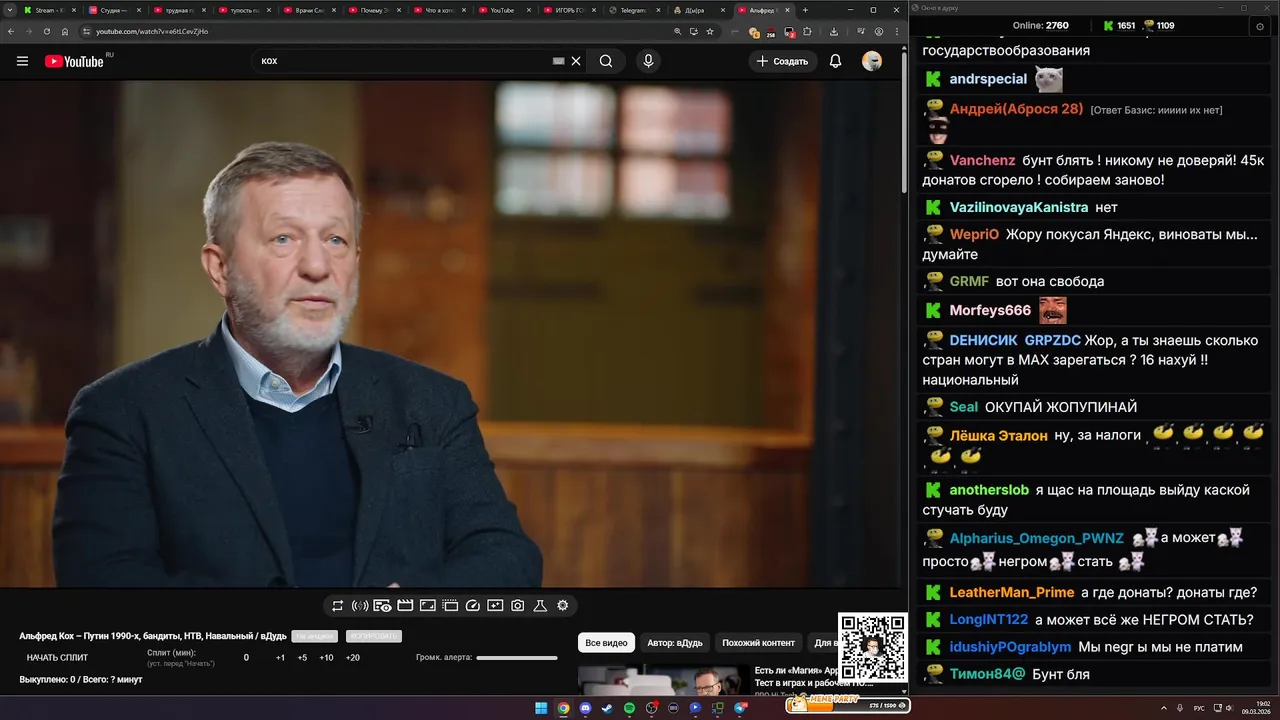The height and width of the screenshot is (720, 1280).
Task: Open a new browser tab with plus
Action: pyautogui.click(x=805, y=10)
